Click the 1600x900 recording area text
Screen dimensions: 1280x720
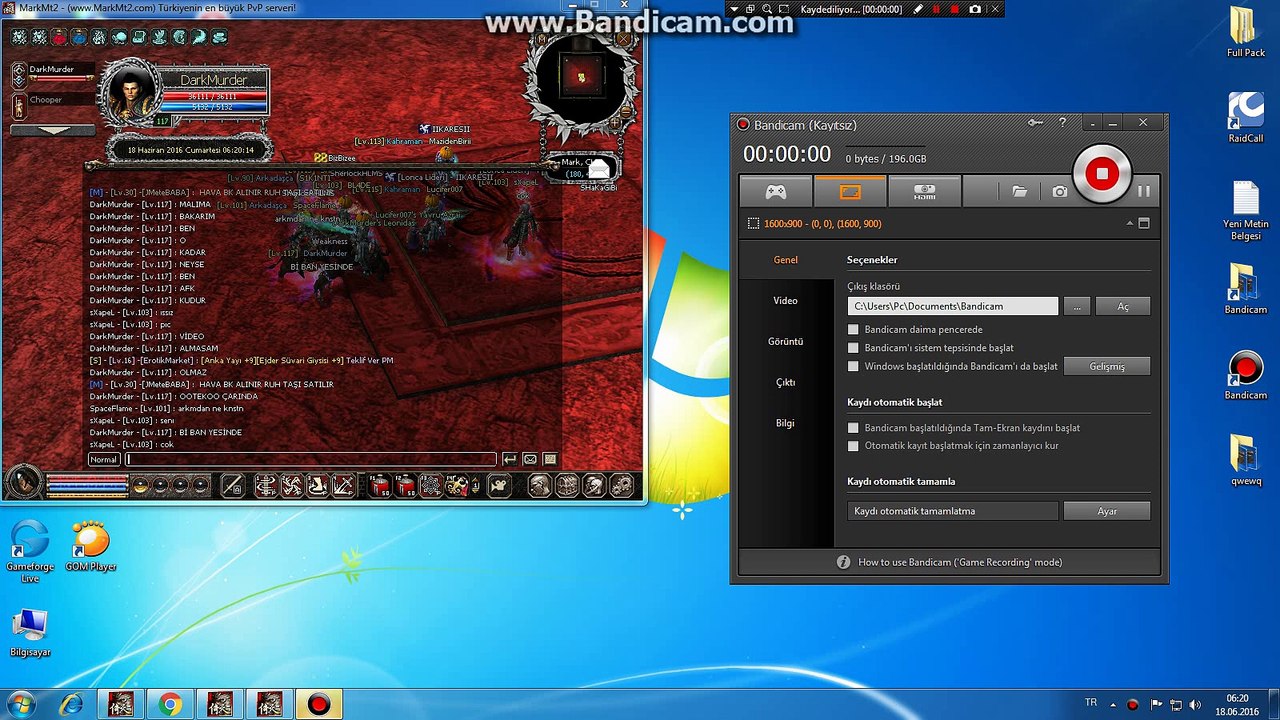822,224
